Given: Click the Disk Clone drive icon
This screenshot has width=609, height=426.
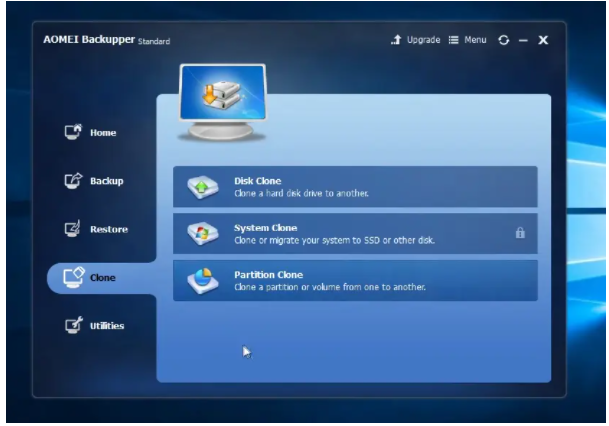Looking at the screenshot, I should (x=203, y=187).
